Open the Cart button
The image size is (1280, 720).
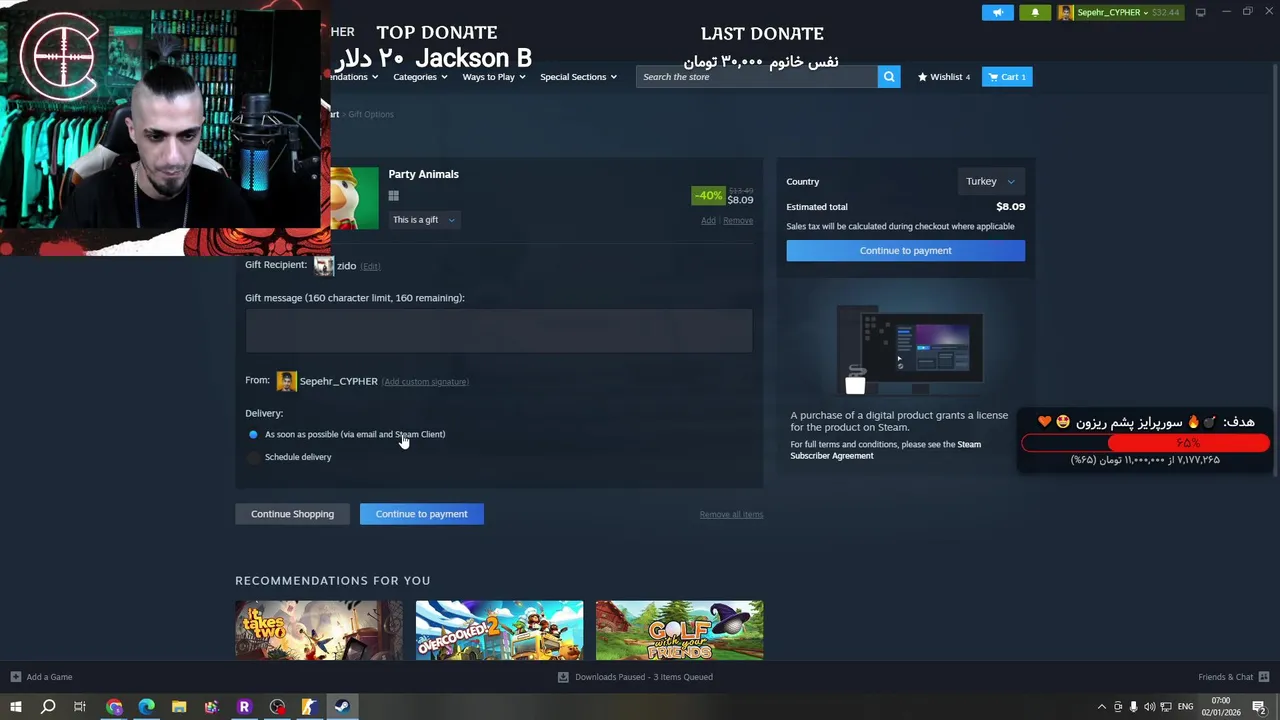[x=1007, y=77]
